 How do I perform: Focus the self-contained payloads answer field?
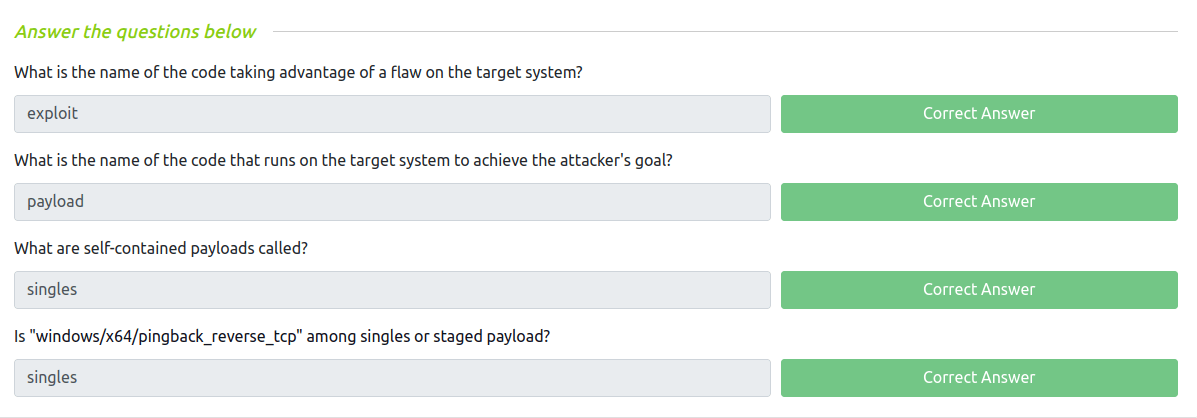click(x=392, y=290)
